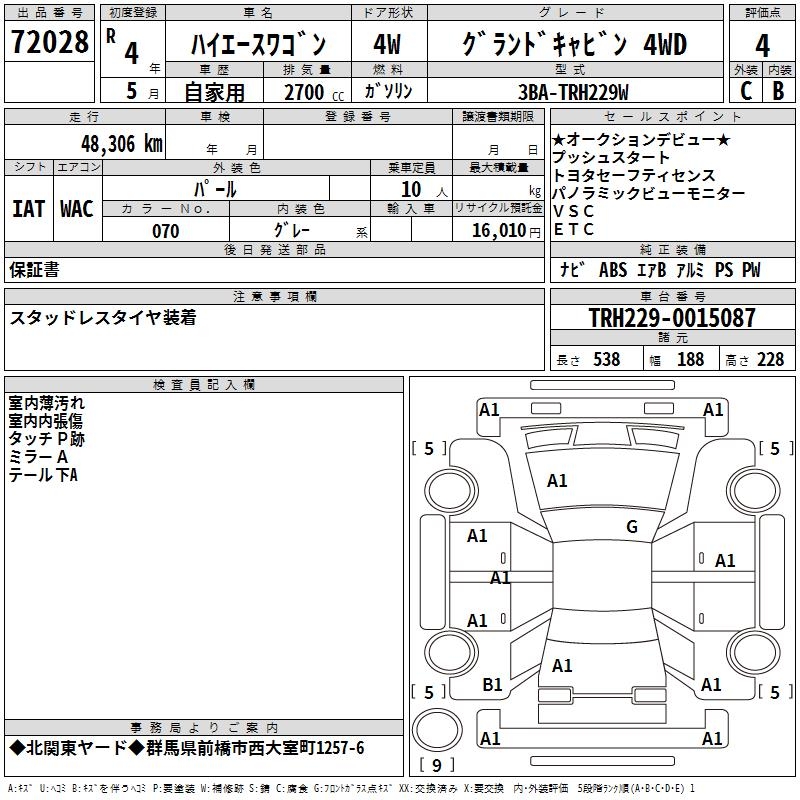
Task: Click 検査員記入欄 section header
Action: pos(204,385)
